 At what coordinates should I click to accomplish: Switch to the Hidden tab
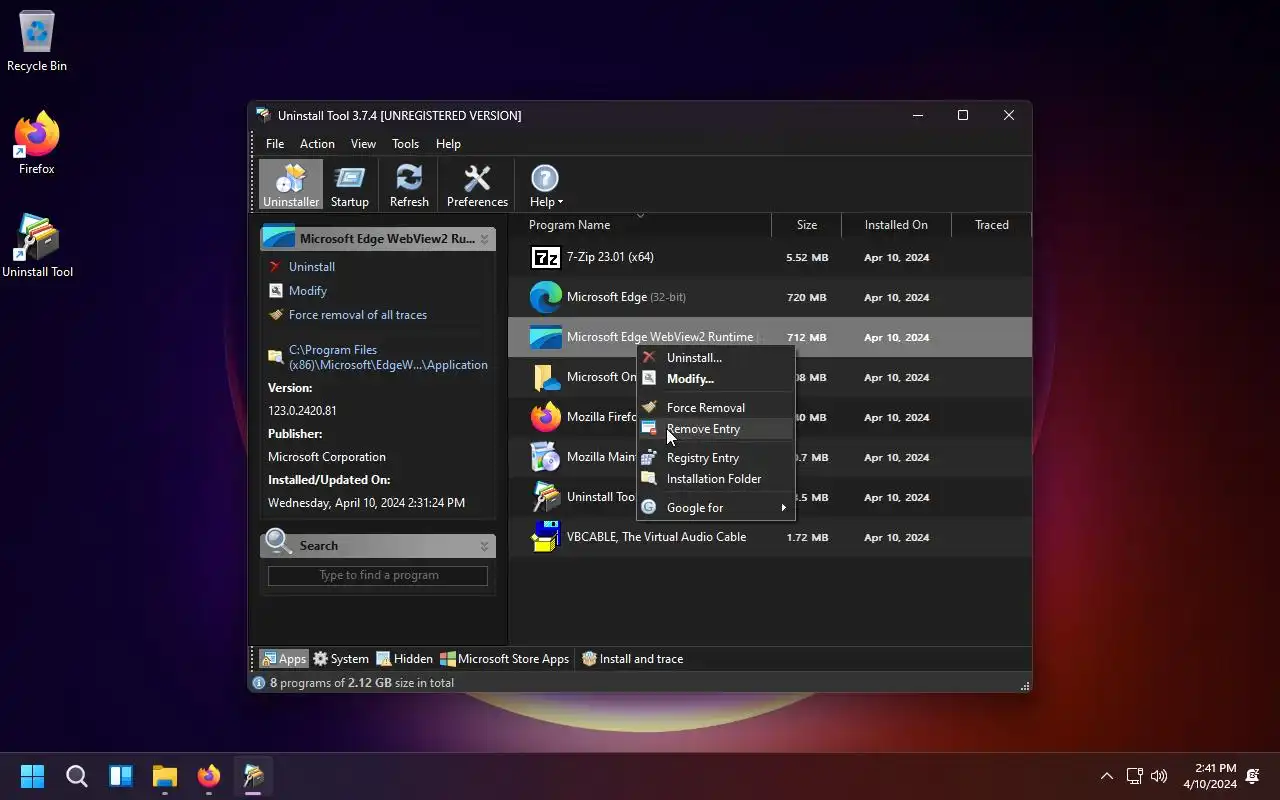point(404,659)
